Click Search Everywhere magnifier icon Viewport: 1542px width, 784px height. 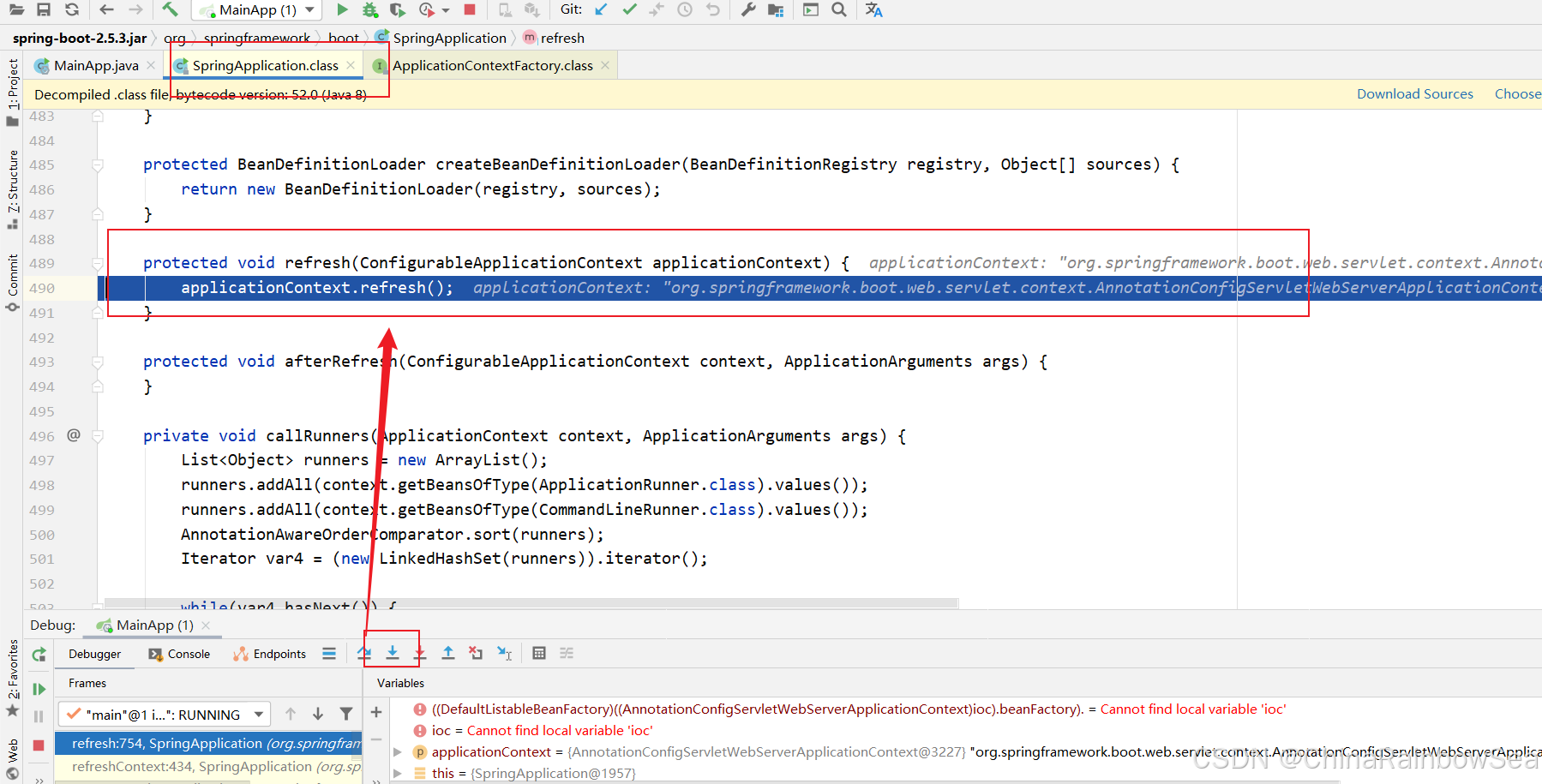(839, 9)
